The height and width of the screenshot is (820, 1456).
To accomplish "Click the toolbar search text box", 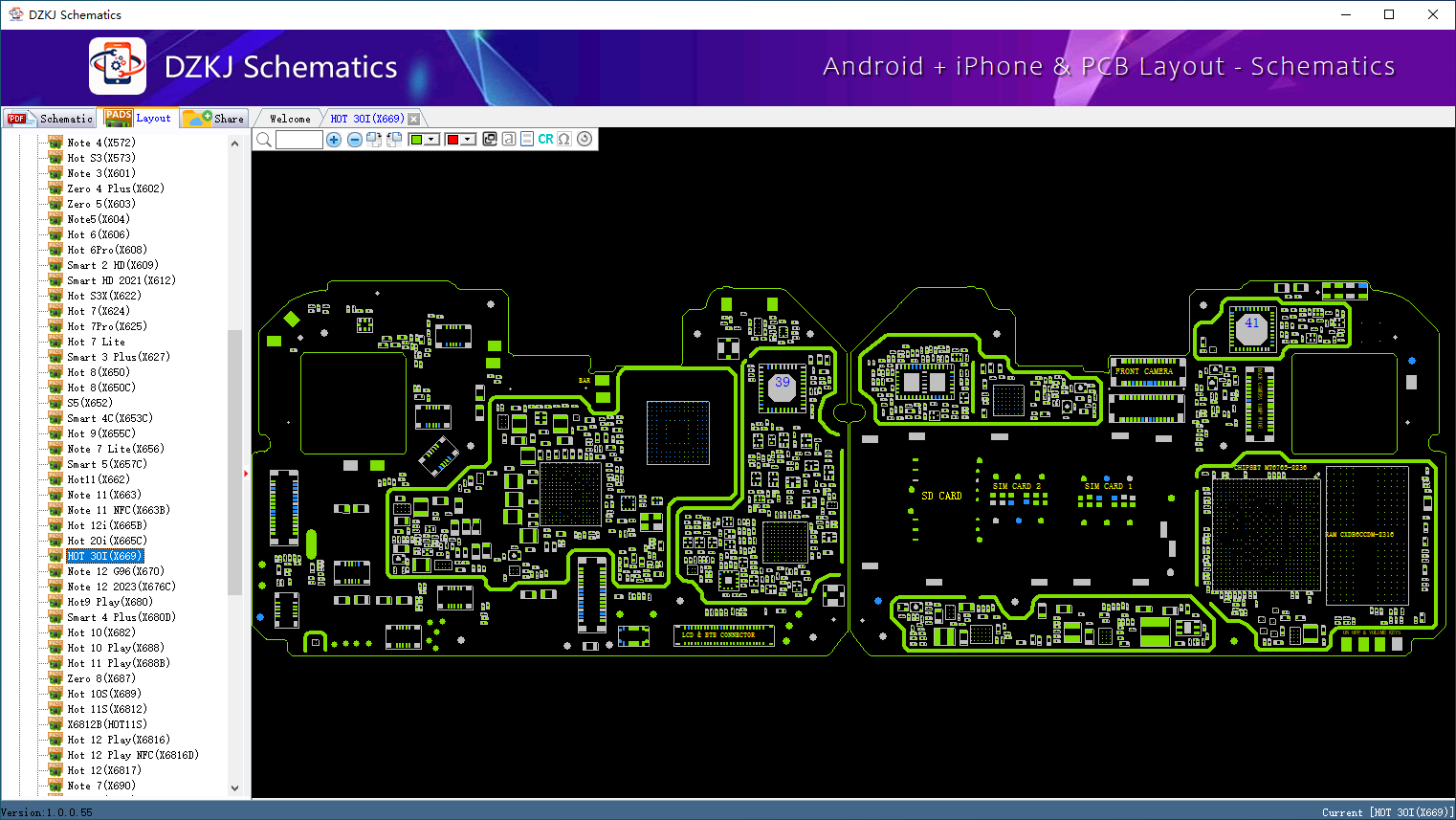I will tap(299, 140).
